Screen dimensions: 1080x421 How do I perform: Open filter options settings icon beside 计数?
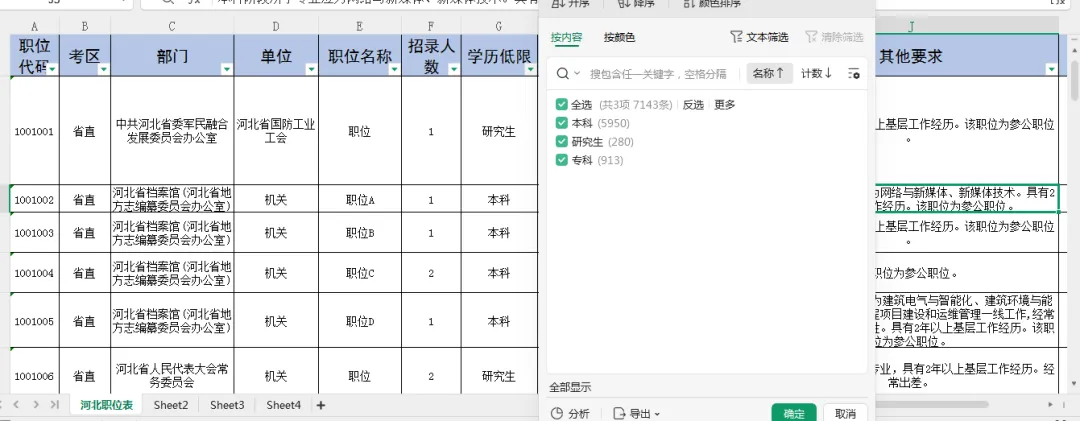tap(854, 74)
